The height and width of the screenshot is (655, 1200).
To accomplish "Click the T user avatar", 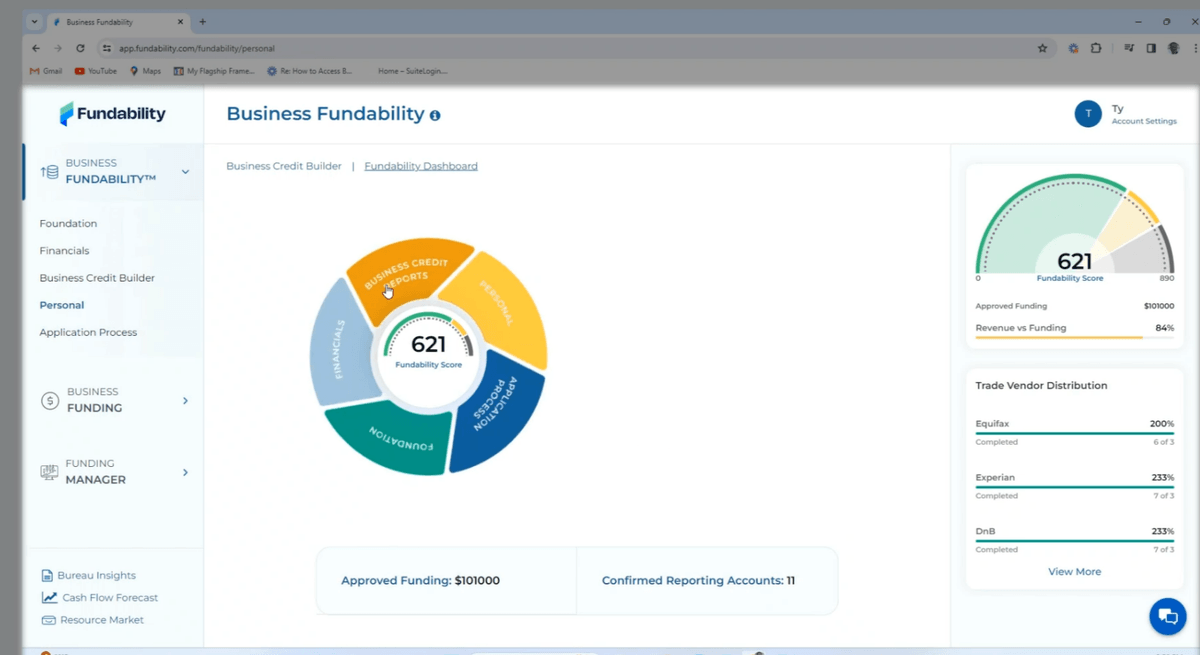I will pos(1088,114).
